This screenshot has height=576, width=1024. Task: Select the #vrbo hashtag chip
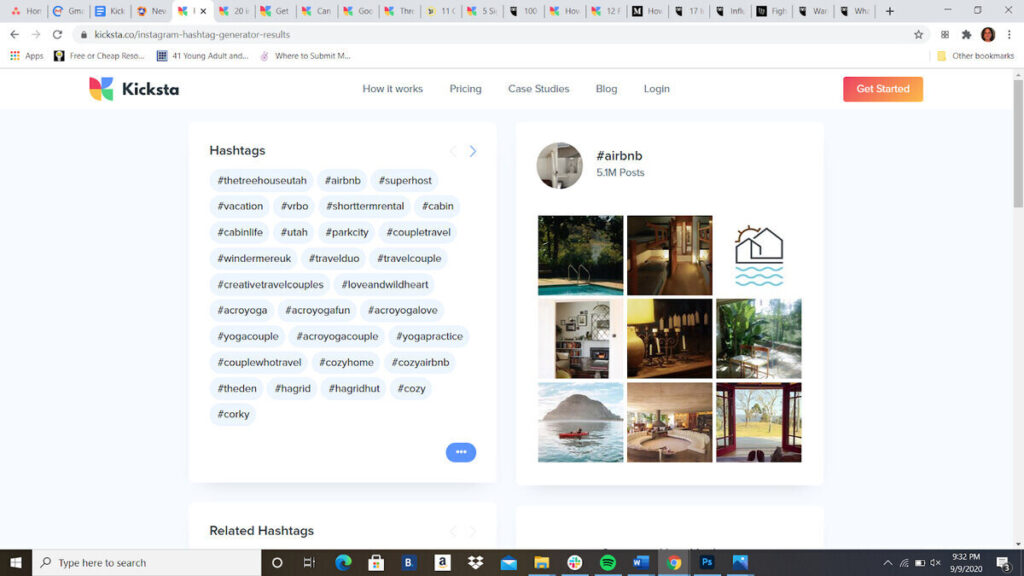pos(295,206)
